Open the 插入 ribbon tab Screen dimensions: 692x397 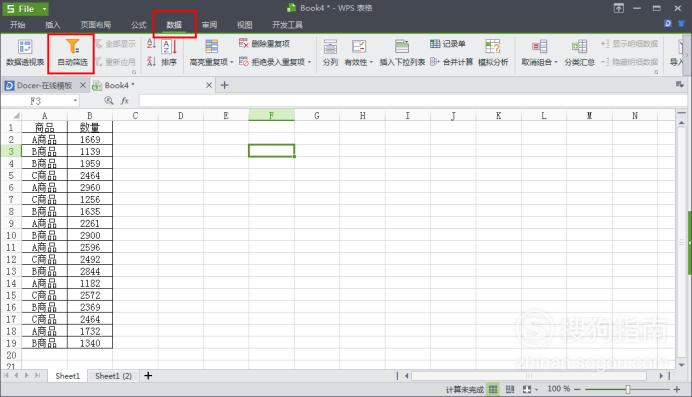[53, 25]
